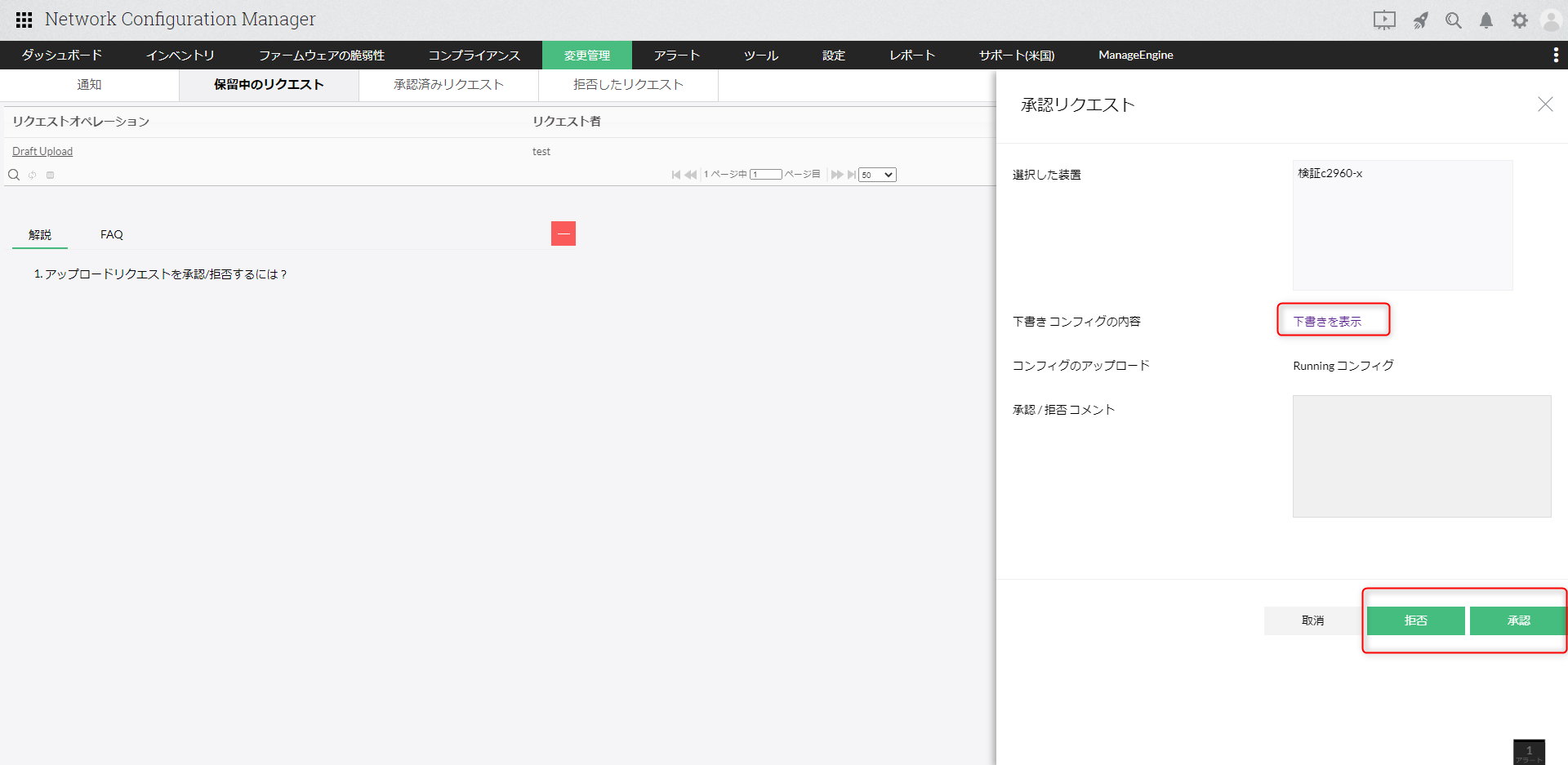Open ダッシュボード in the main menu

(x=62, y=55)
